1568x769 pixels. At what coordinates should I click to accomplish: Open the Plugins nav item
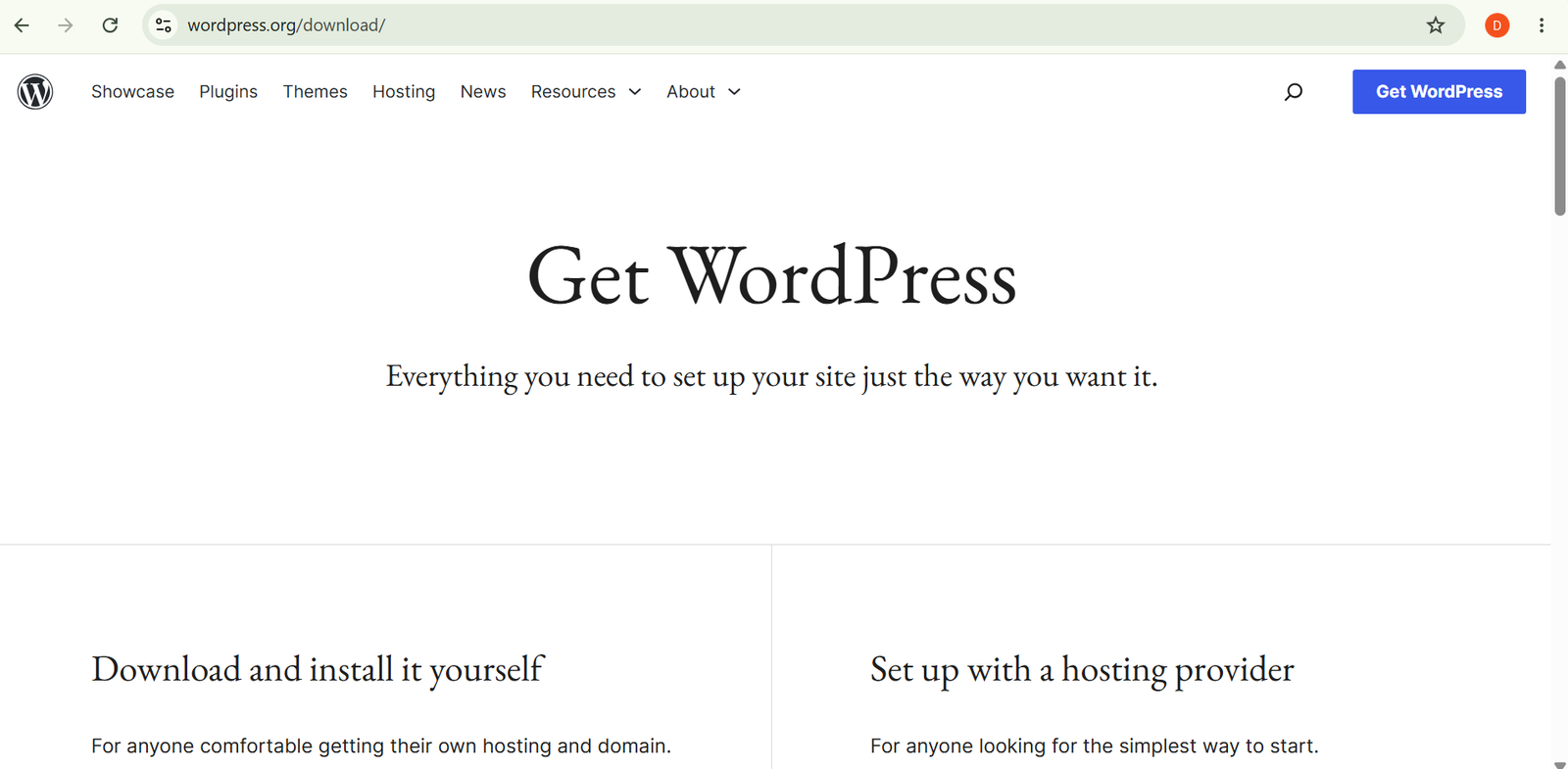[x=228, y=91]
